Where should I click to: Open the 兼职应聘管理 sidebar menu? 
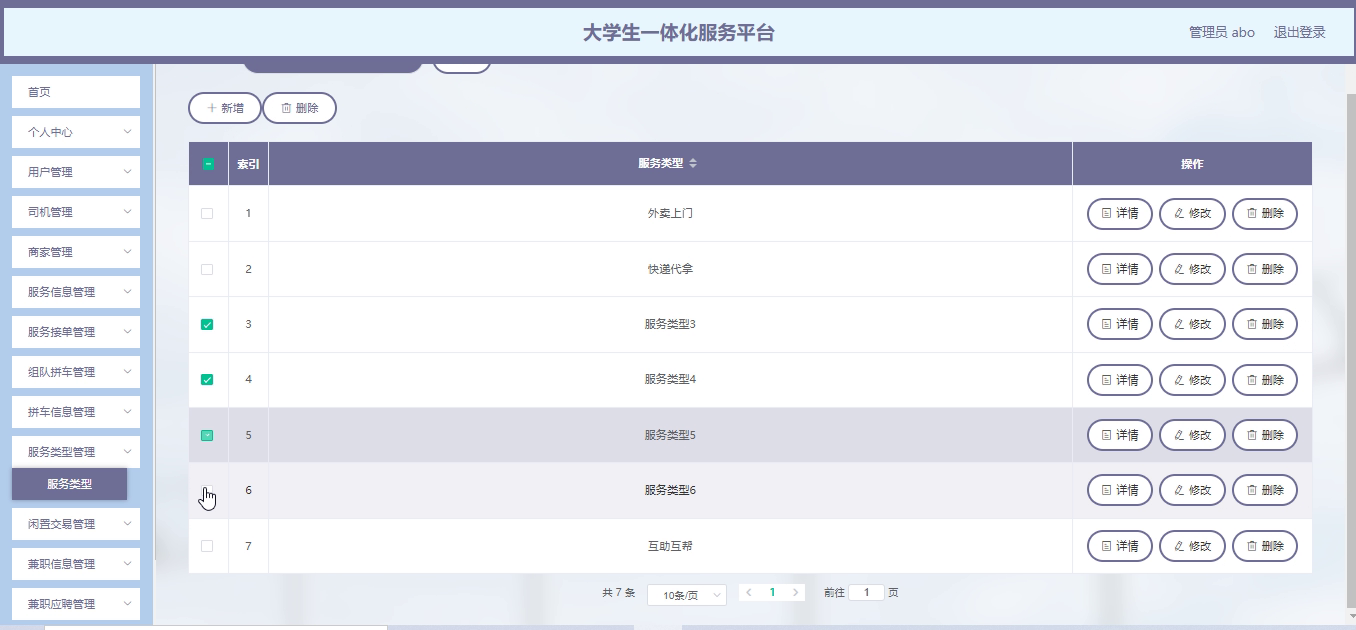(x=76, y=604)
